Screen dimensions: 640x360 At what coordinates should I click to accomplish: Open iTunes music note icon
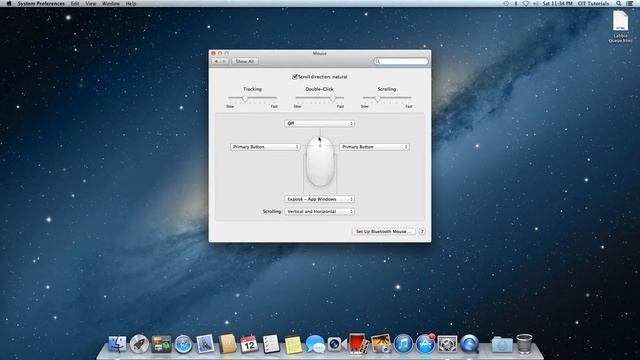pyautogui.click(x=403, y=344)
